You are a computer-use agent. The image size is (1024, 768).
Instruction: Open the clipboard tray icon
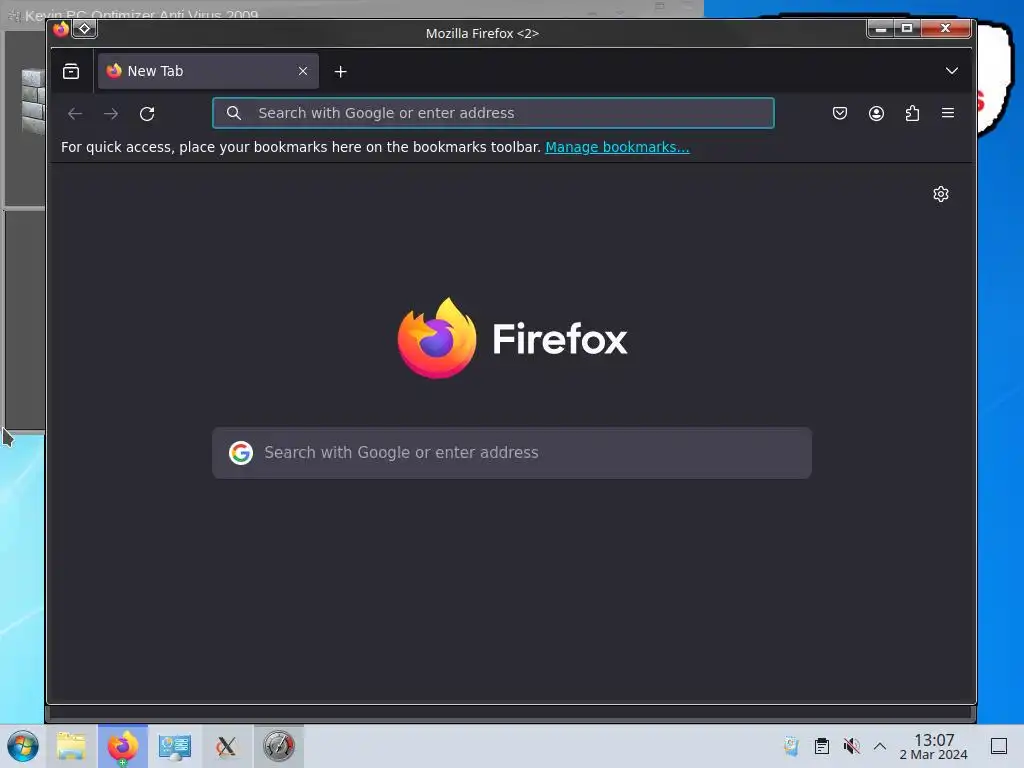click(x=822, y=746)
